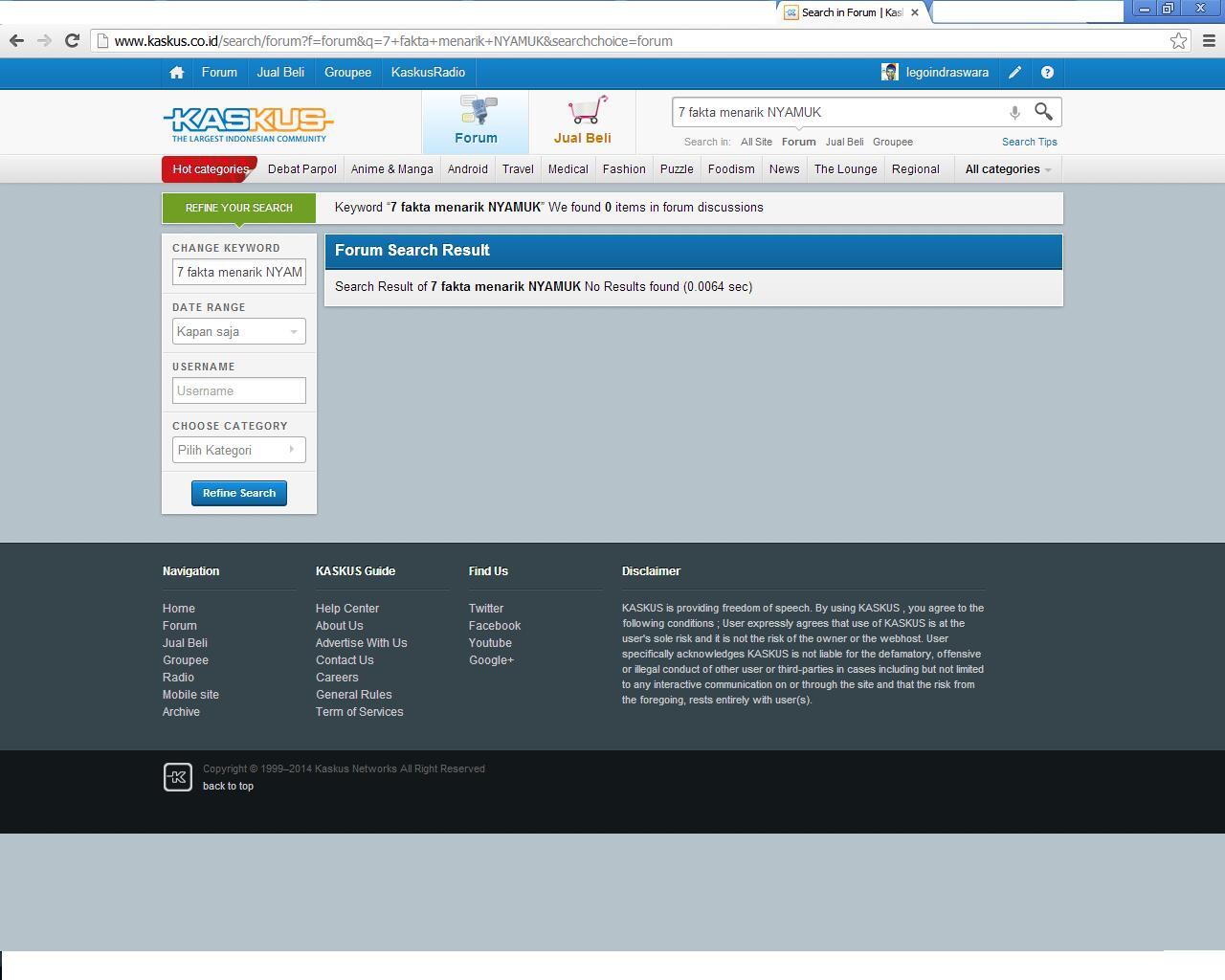Set search scope to All Site
Image resolution: width=1225 pixels, height=980 pixels.
click(x=756, y=142)
